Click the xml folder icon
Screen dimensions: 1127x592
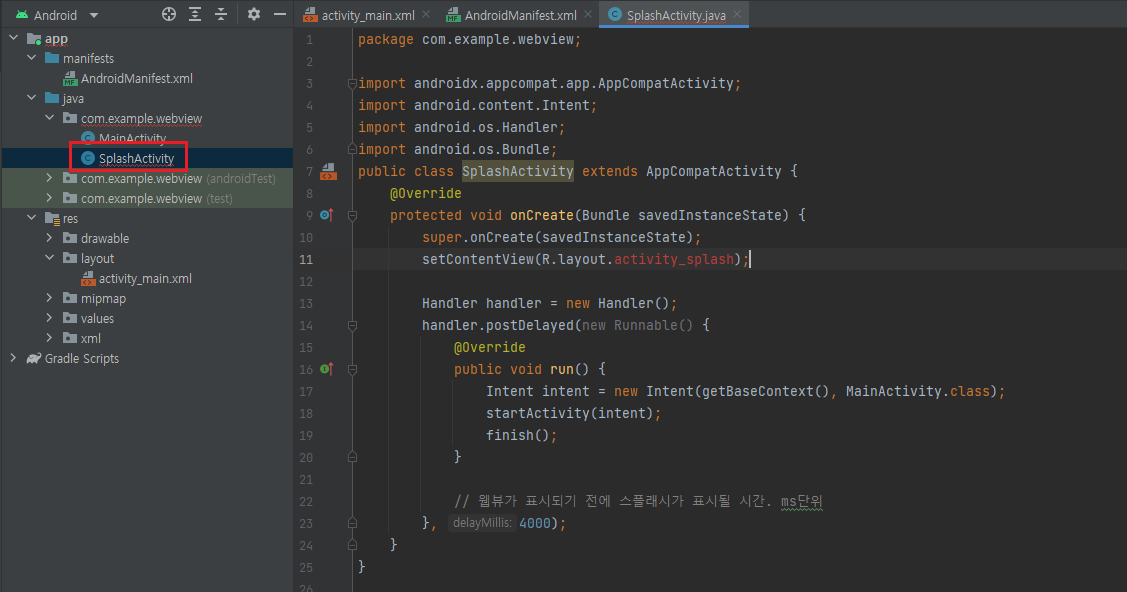pos(70,338)
